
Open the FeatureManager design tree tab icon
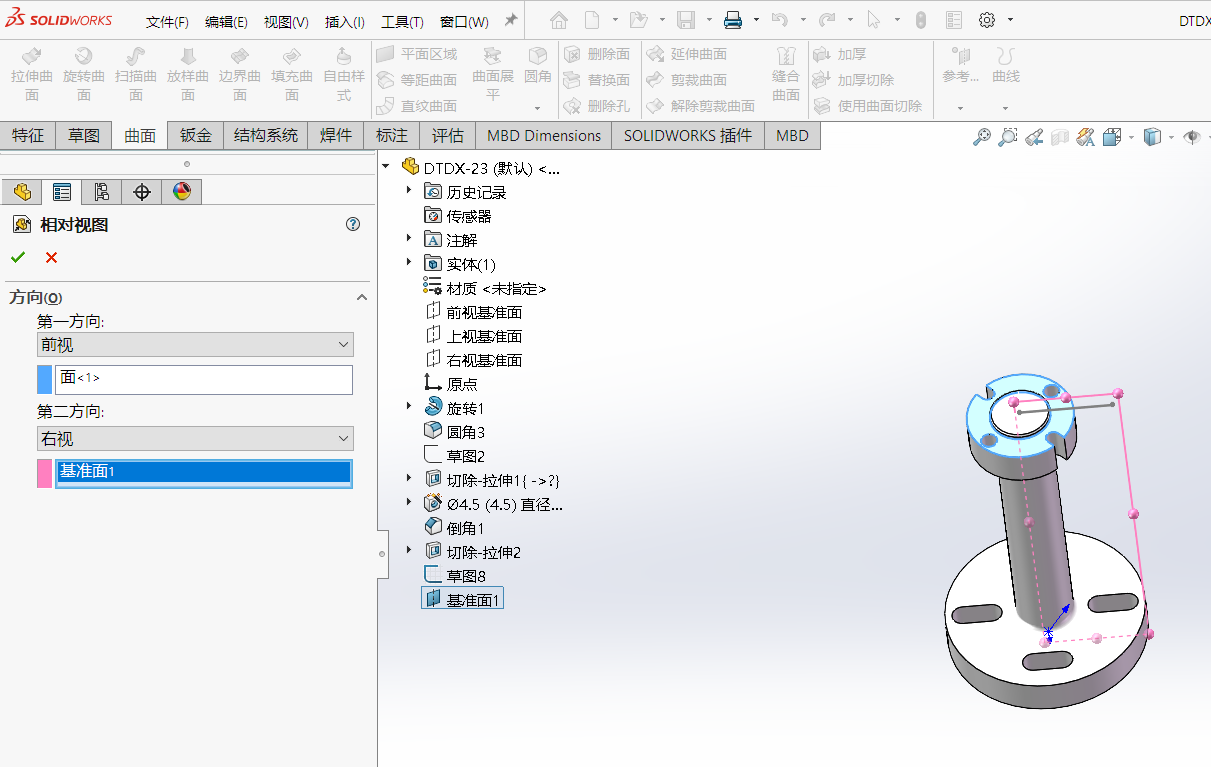pyautogui.click(x=22, y=192)
